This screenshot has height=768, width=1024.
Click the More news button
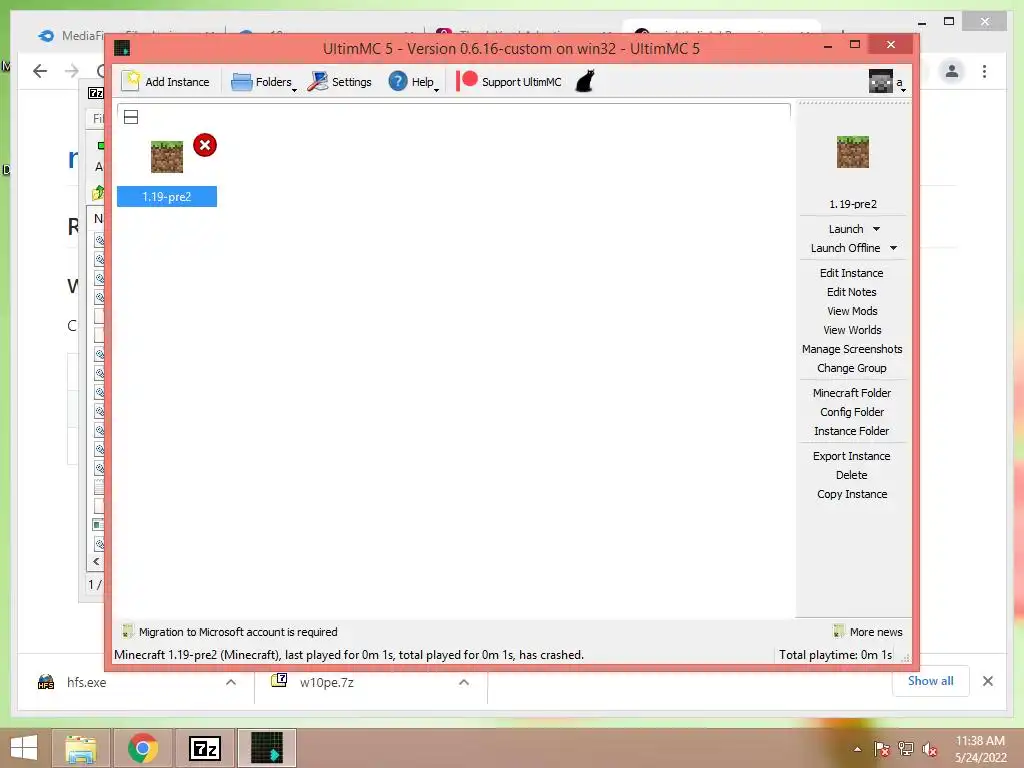pyautogui.click(x=869, y=632)
